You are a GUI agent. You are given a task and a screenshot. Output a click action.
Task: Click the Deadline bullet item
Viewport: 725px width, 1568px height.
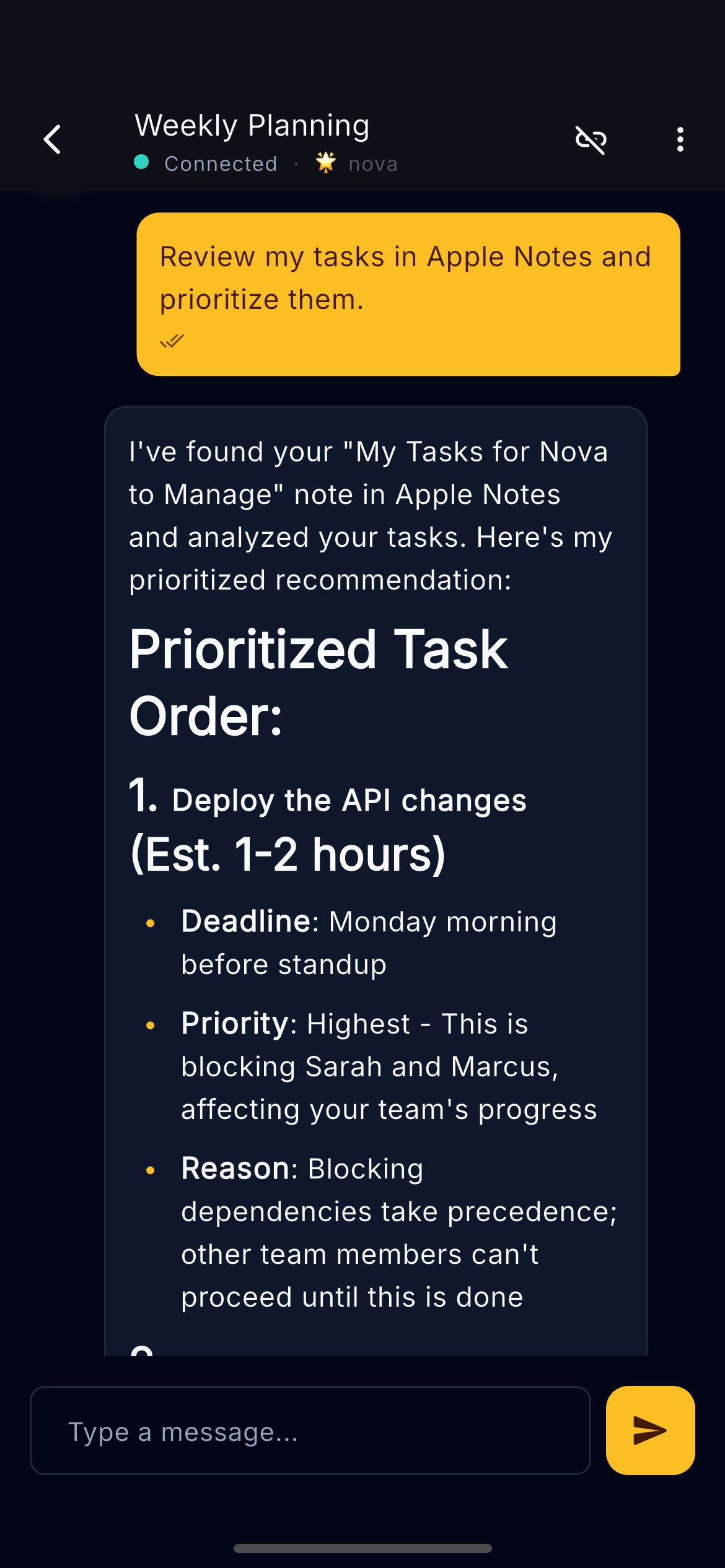pos(369,943)
